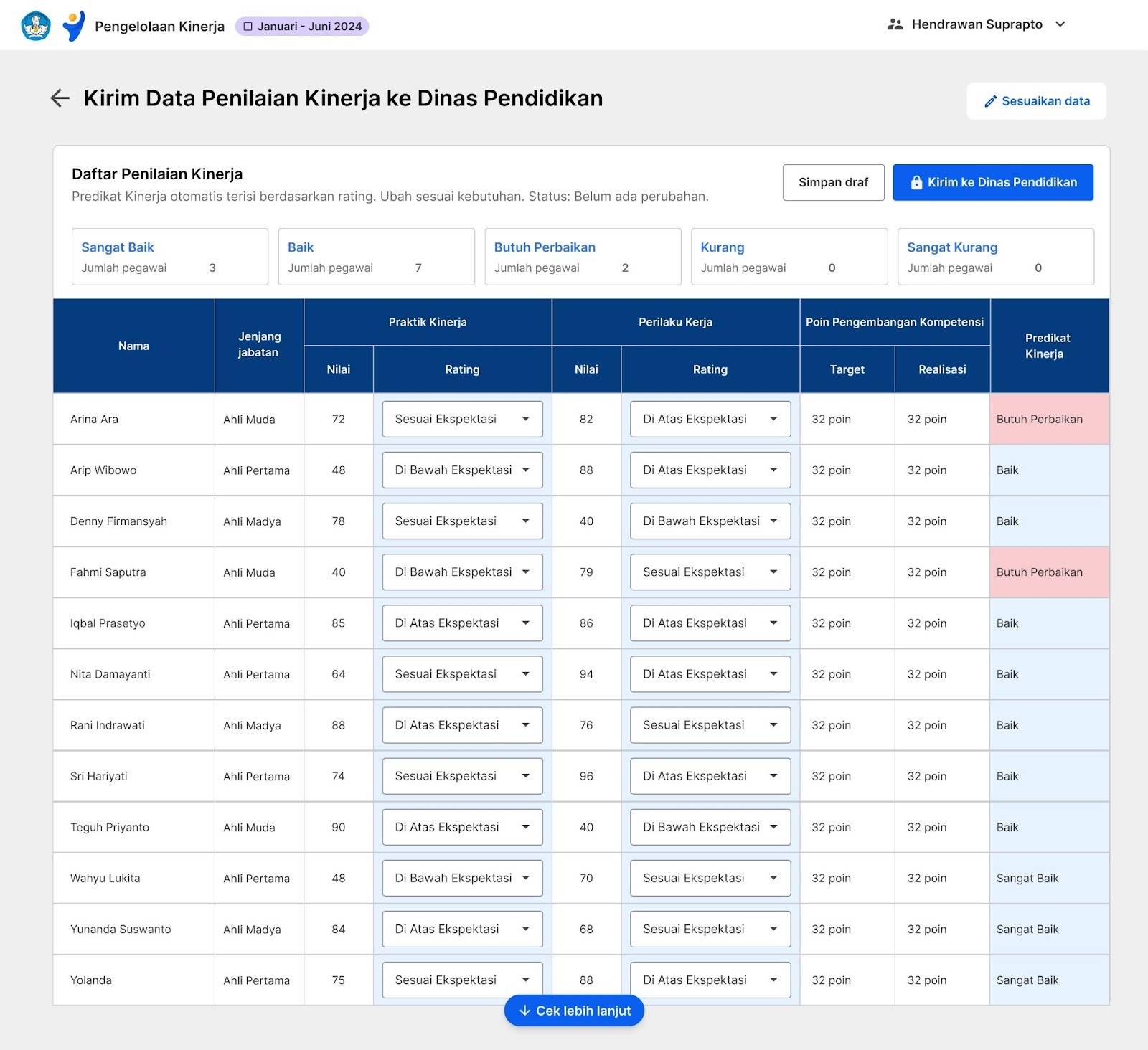
Task: Click the Kemdikbud ministry logo
Action: coord(36,26)
